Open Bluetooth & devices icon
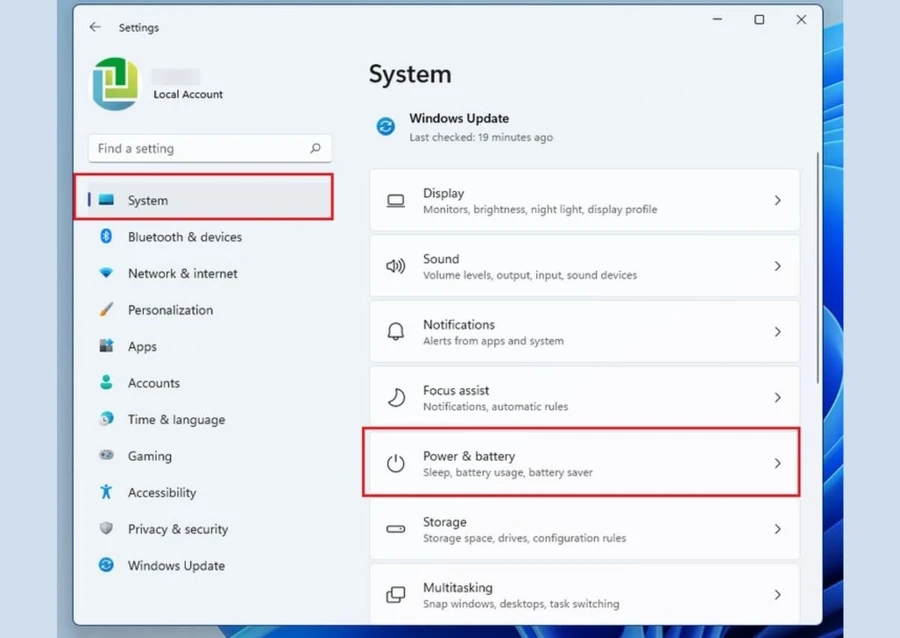 [x=106, y=236]
